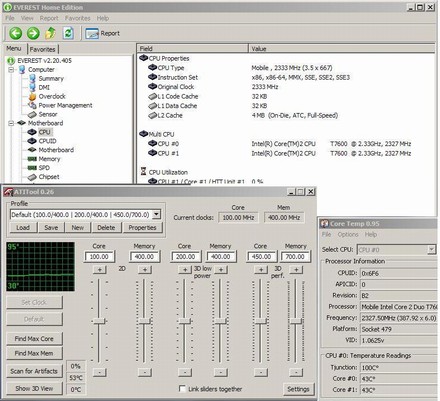The image size is (440, 401).
Task: Click the Delete profile button in ATITool
Action: (106, 228)
